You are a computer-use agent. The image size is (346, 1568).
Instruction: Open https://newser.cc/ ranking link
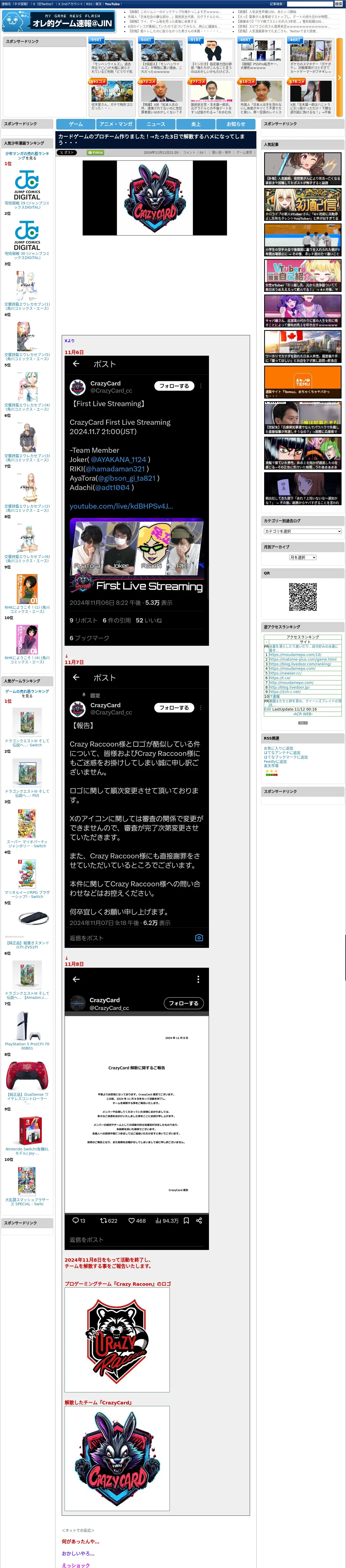[x=285, y=673]
